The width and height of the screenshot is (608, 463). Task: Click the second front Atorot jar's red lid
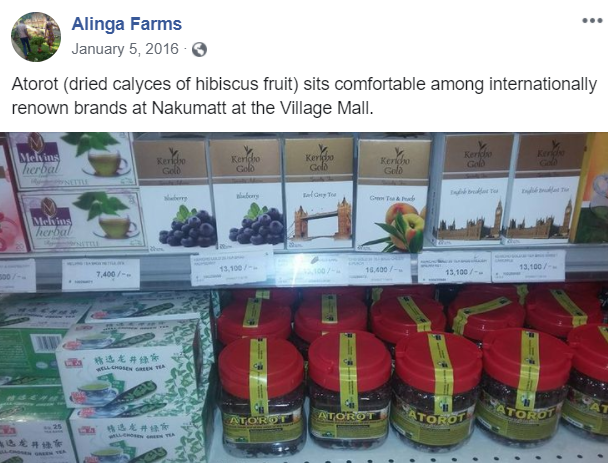pyautogui.click(x=349, y=363)
